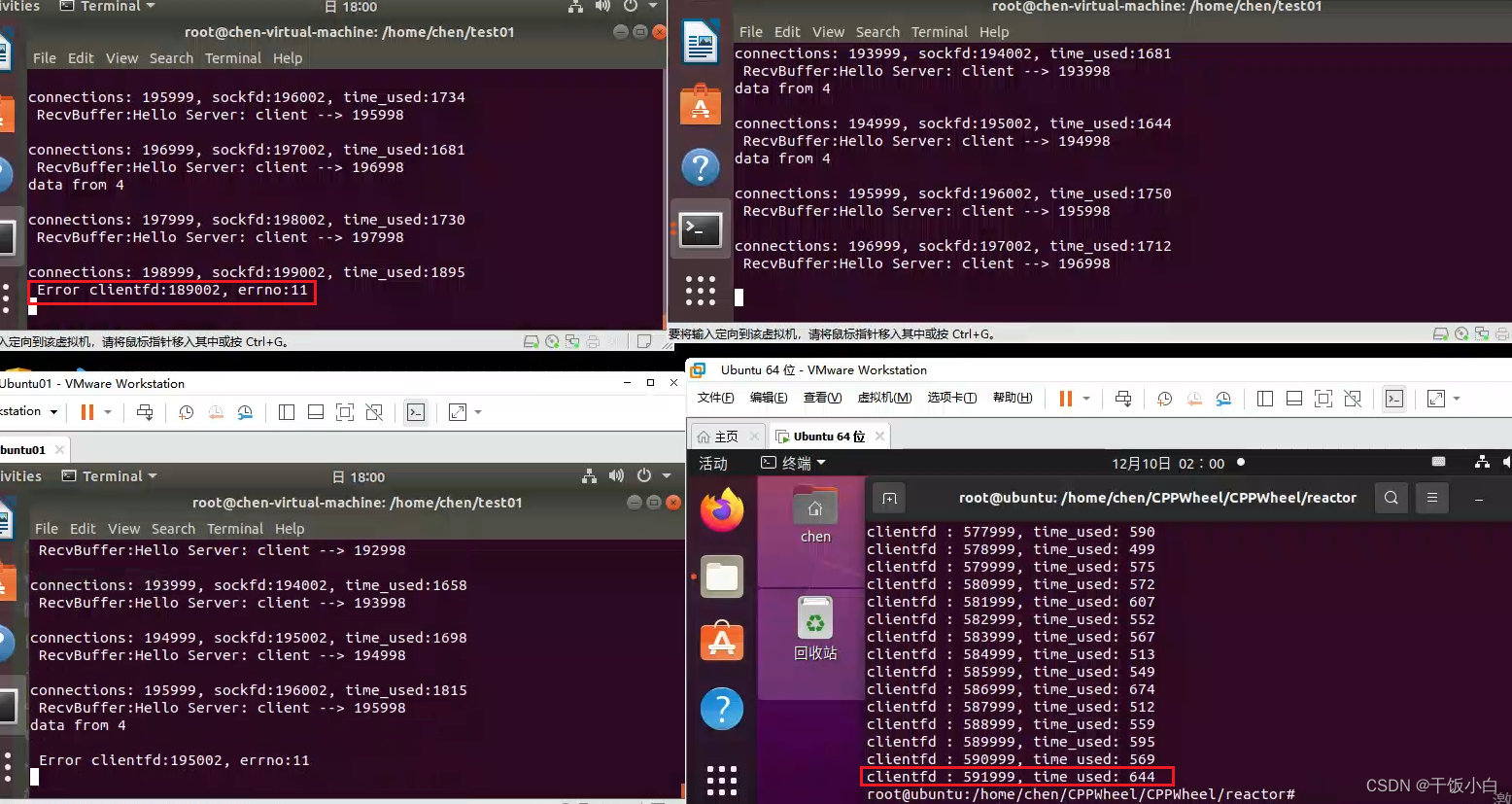Image resolution: width=1512 pixels, height=804 pixels.
Task: Click the keyboard input indicator in guest top bar
Action: [x=1439, y=462]
